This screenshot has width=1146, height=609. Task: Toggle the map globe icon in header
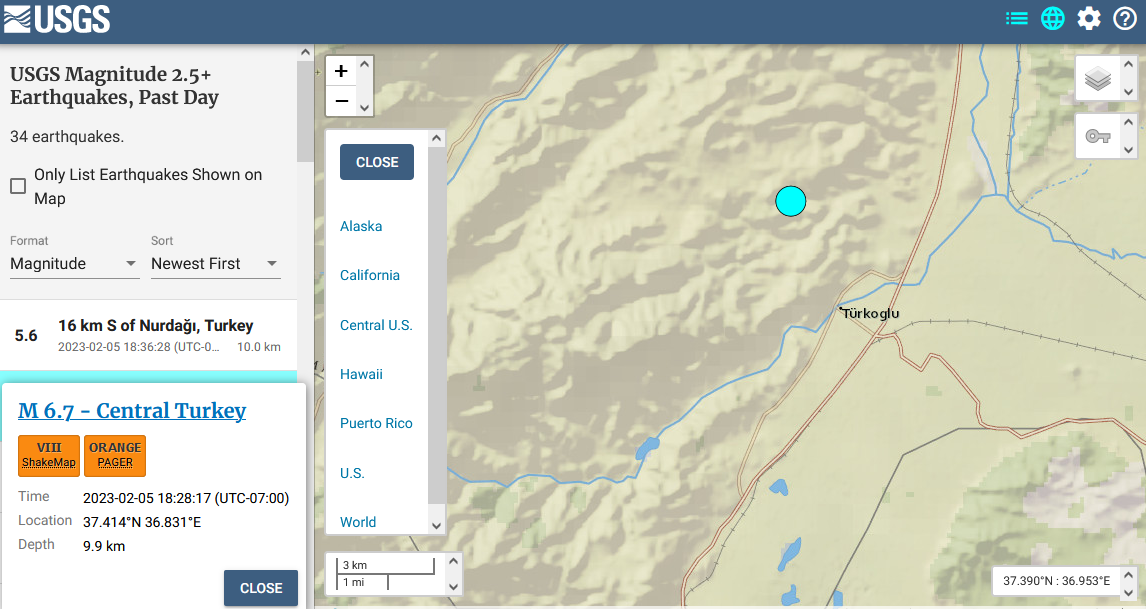[1052, 18]
